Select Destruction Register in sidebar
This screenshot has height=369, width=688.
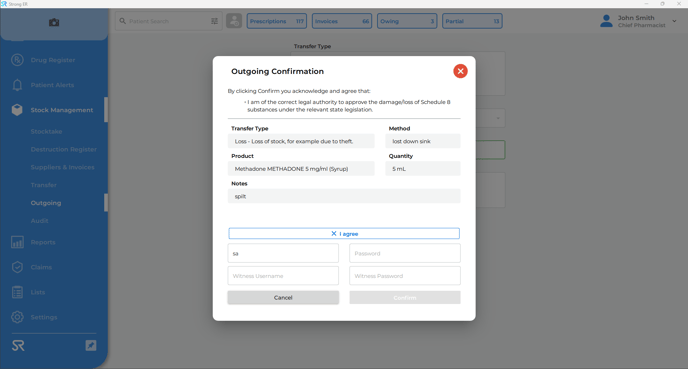coord(64,149)
